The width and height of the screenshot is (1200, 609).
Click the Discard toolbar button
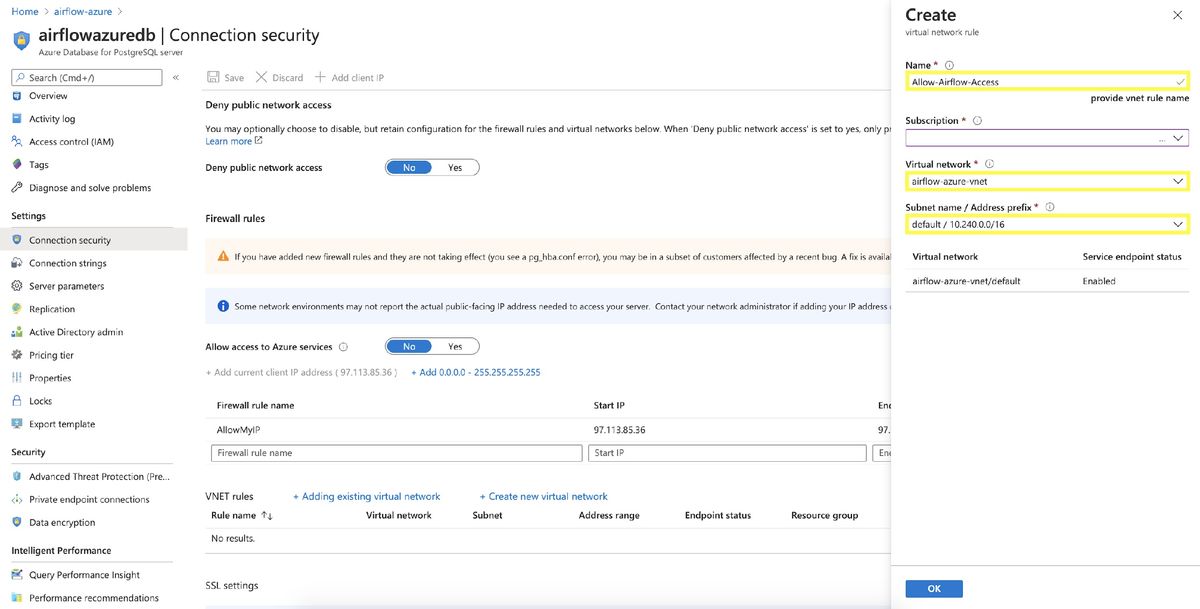click(279, 77)
